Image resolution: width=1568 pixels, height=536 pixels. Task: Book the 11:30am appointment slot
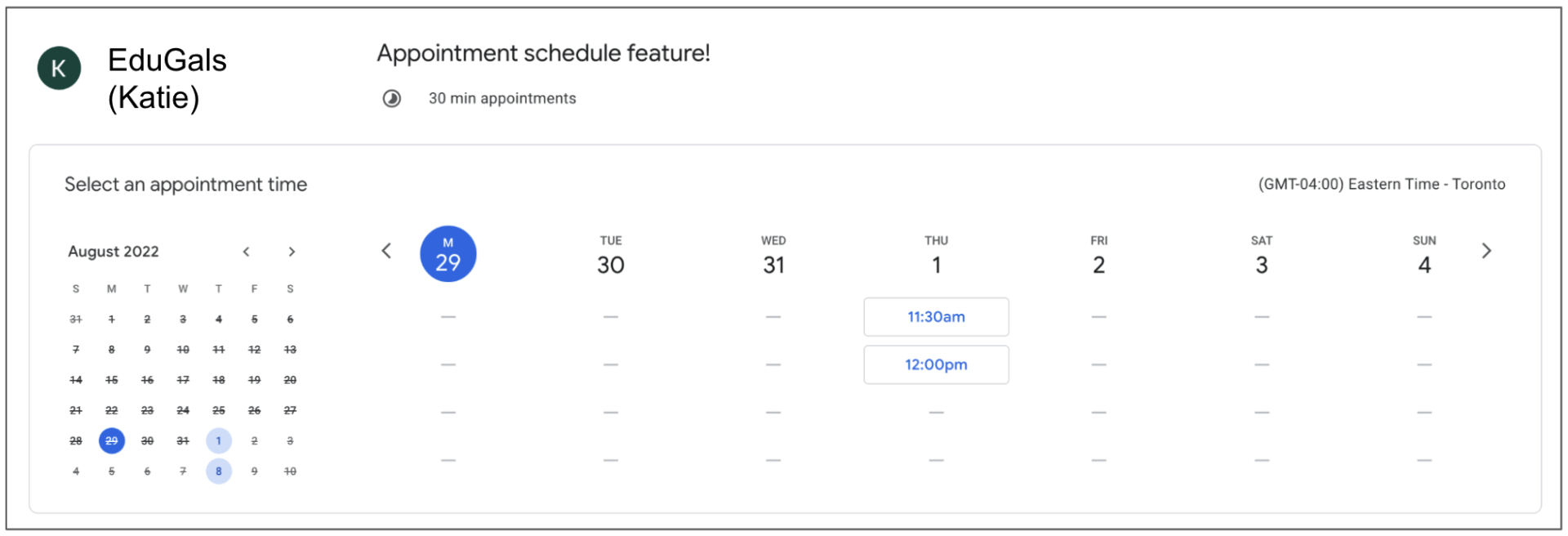coord(936,317)
